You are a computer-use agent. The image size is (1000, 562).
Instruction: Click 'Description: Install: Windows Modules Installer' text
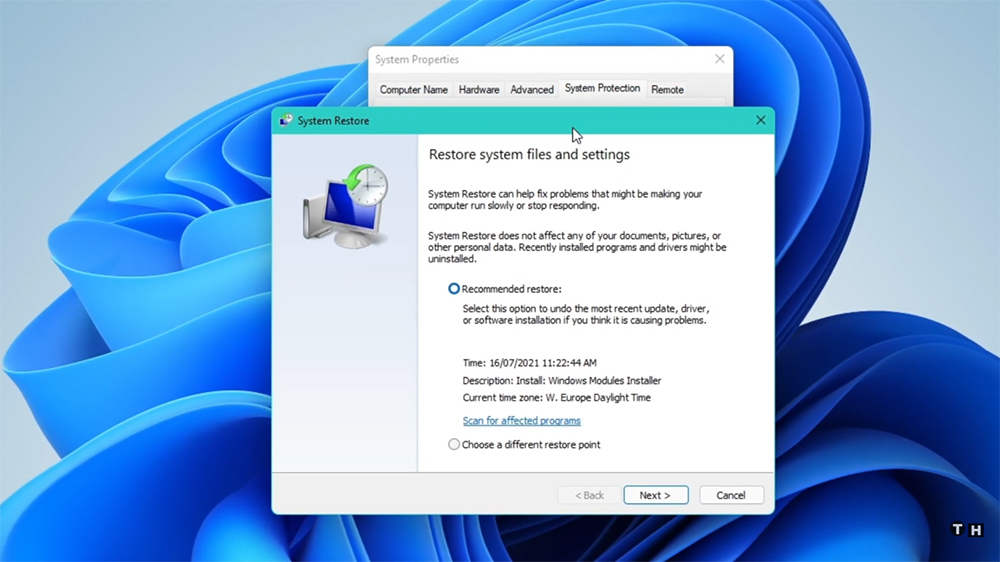(x=562, y=381)
